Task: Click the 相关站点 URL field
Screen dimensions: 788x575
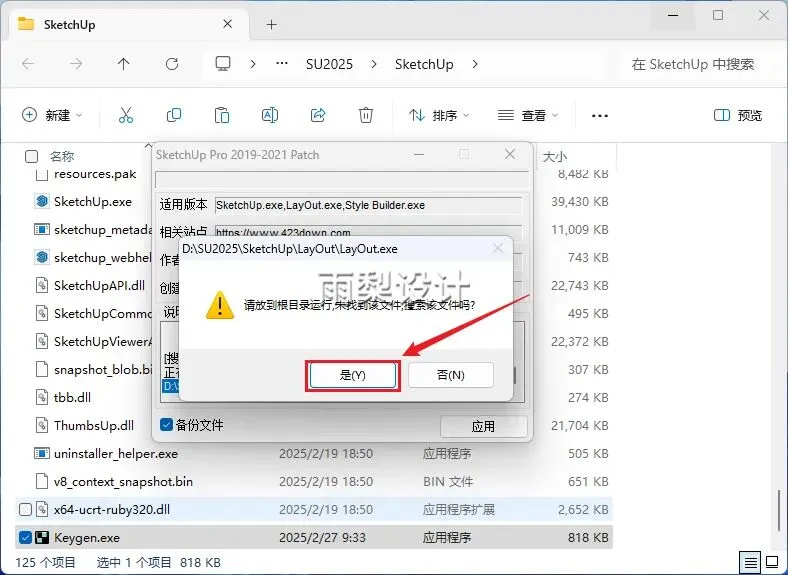Action: coord(368,231)
